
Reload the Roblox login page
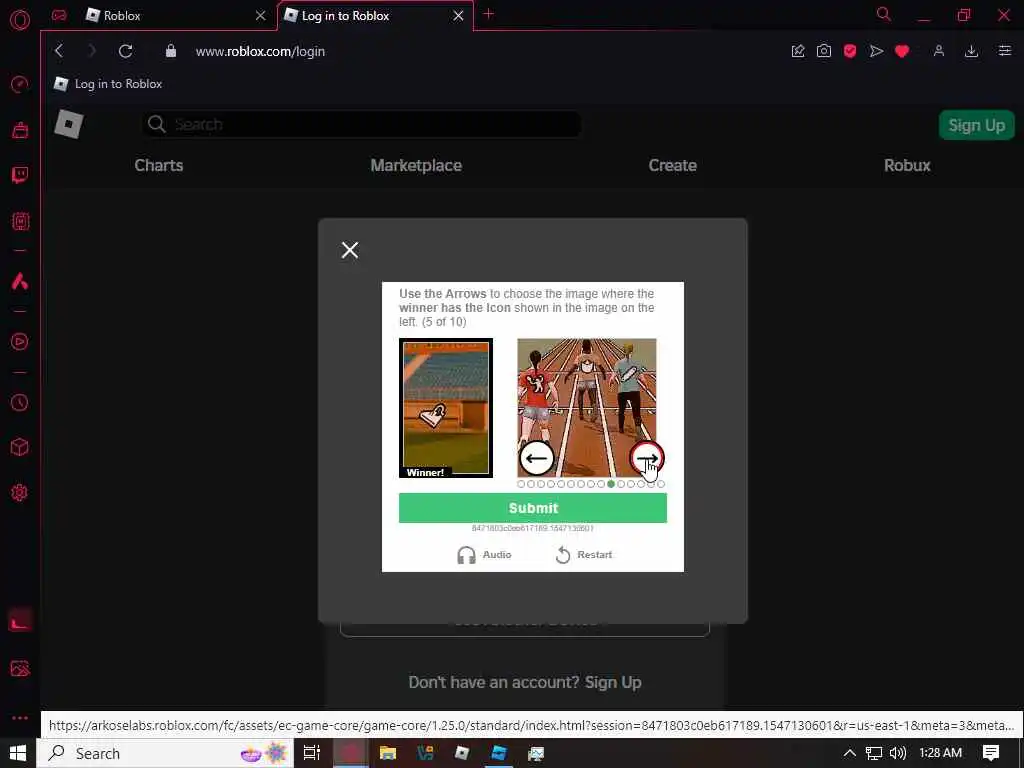click(x=125, y=51)
